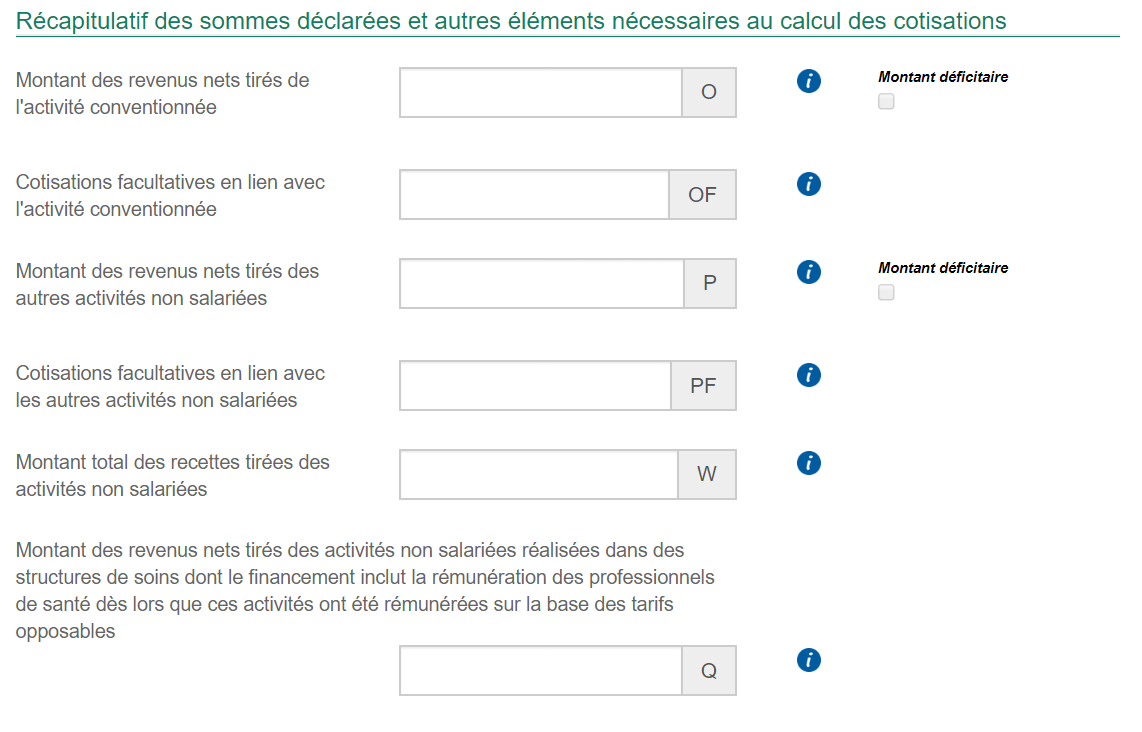This screenshot has height=732, width=1142.
Task: Click the input field labeled Q
Action: click(x=541, y=671)
